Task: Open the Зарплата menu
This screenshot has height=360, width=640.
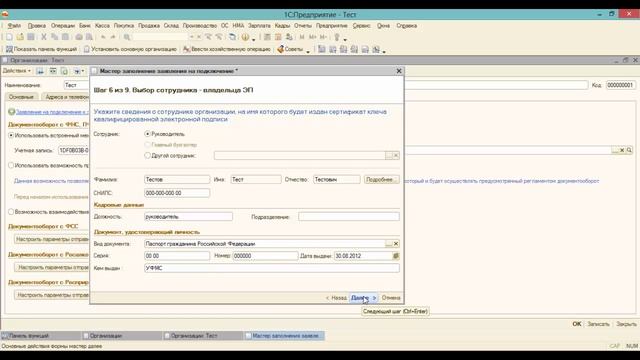Action: click(x=259, y=26)
